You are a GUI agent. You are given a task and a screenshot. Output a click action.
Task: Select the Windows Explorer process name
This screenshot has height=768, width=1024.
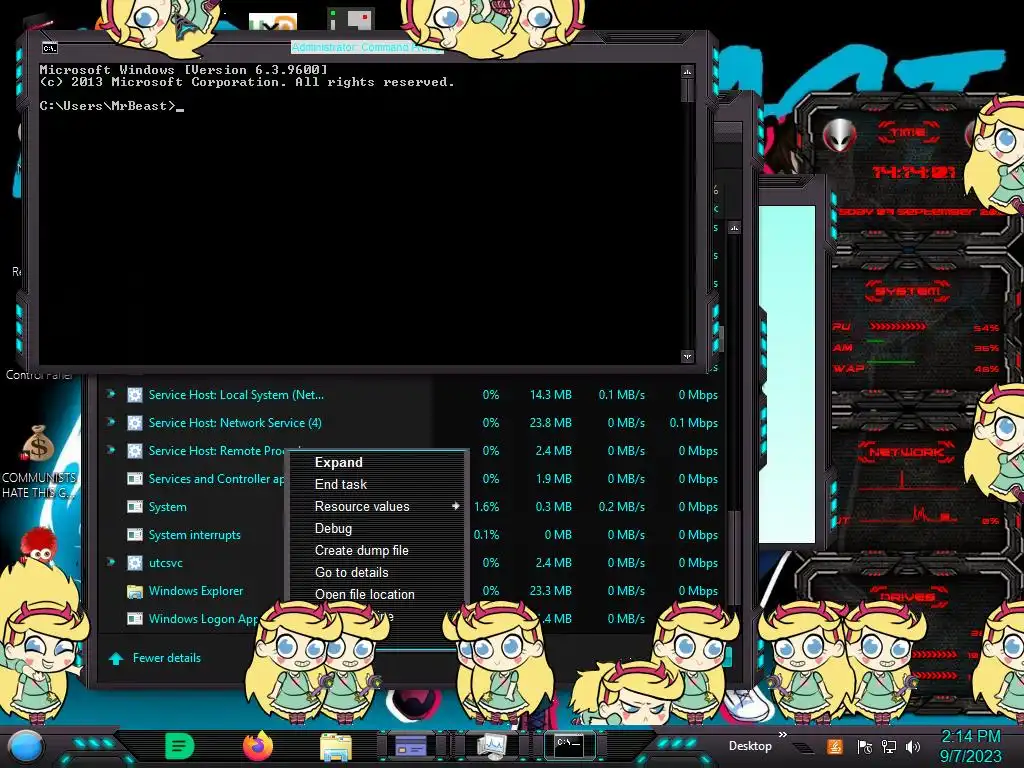[x=195, y=591]
